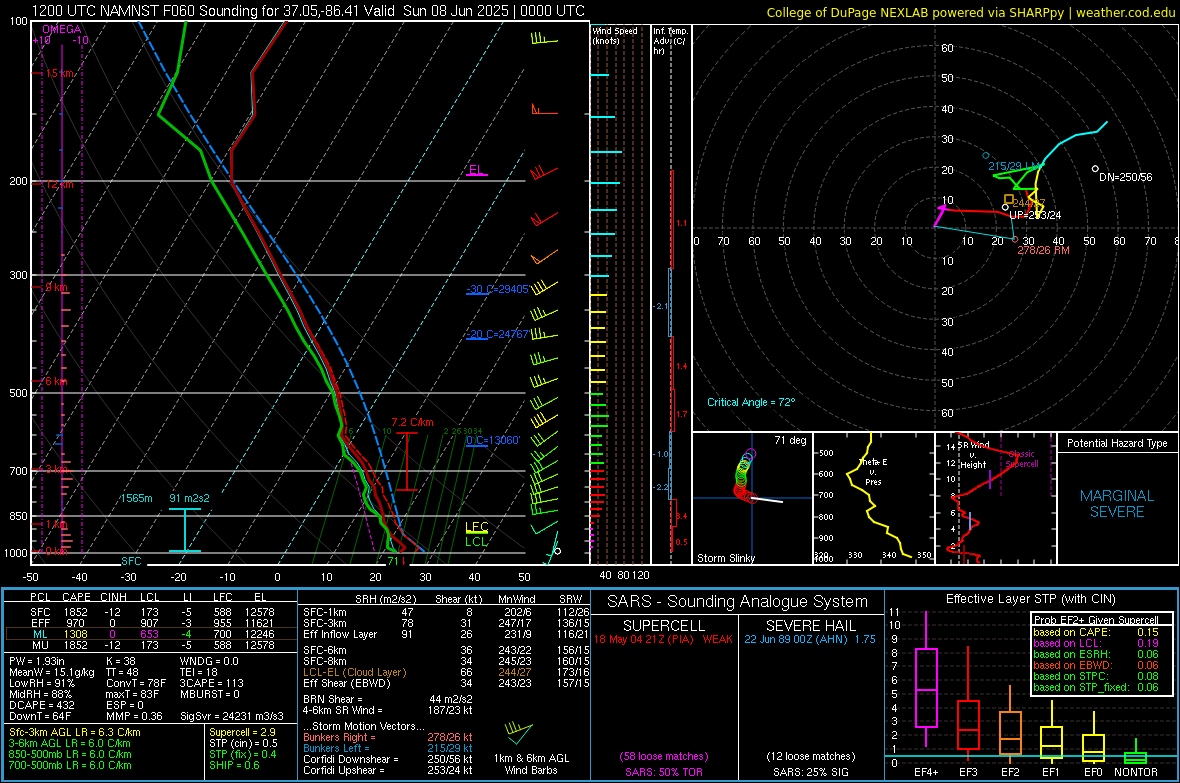Click the magenta EL level marker
This screenshot has width=1180, height=783.
(476, 170)
